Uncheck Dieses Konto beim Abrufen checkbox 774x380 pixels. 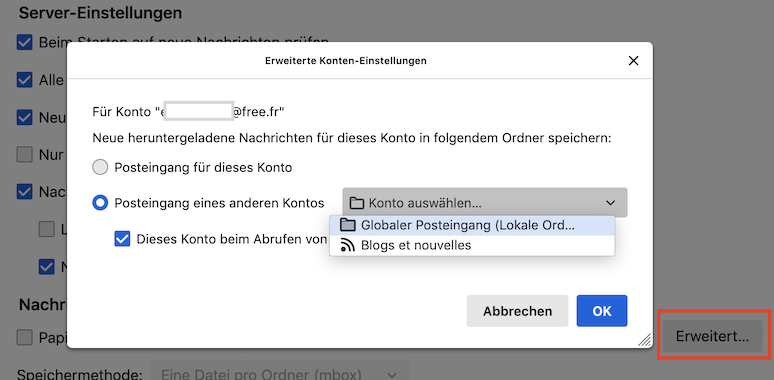[x=122, y=239]
